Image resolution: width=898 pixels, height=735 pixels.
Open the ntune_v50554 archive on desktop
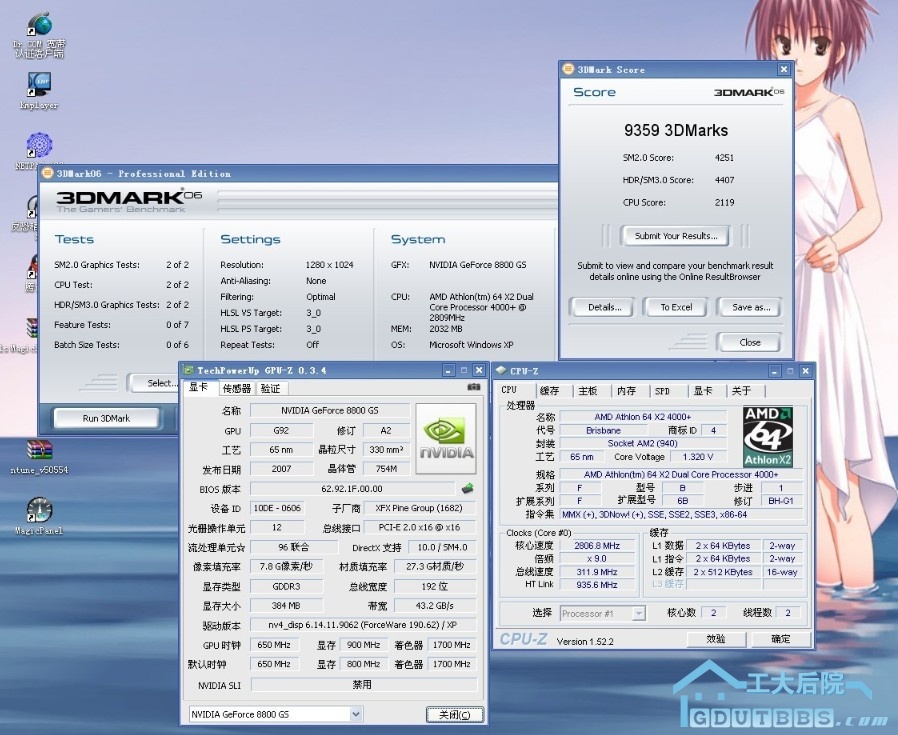pyautogui.click(x=39, y=451)
